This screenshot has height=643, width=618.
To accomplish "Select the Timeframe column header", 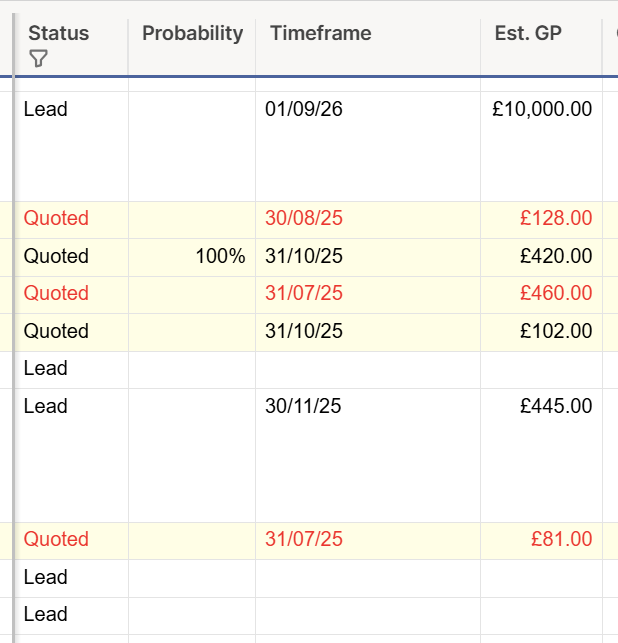I will point(368,44).
